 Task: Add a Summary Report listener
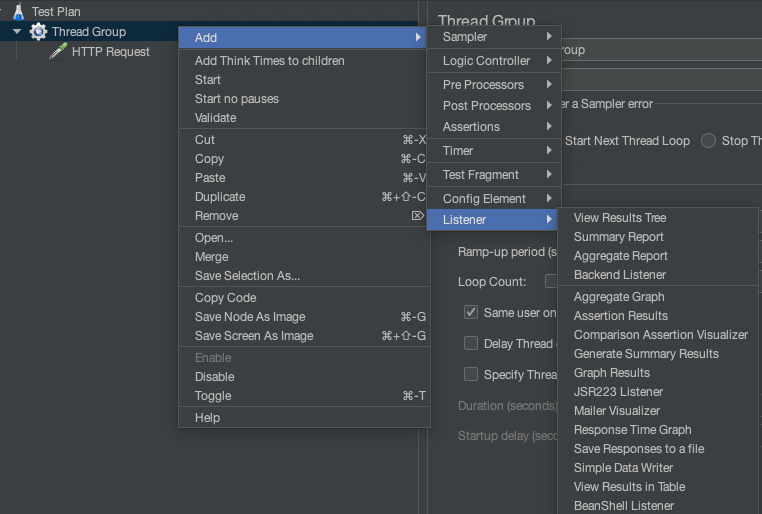[x=658, y=237]
